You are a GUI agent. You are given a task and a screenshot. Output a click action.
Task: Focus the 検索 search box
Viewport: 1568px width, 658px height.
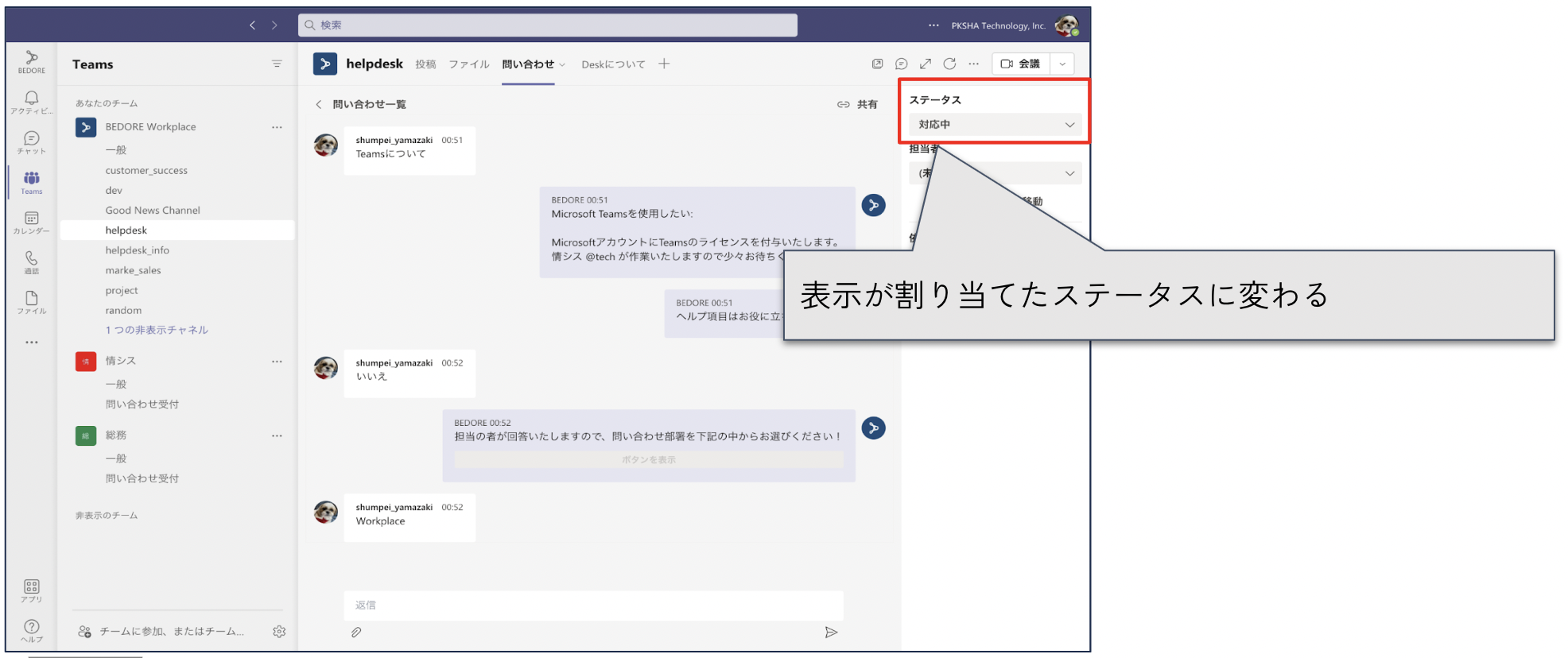tap(548, 25)
